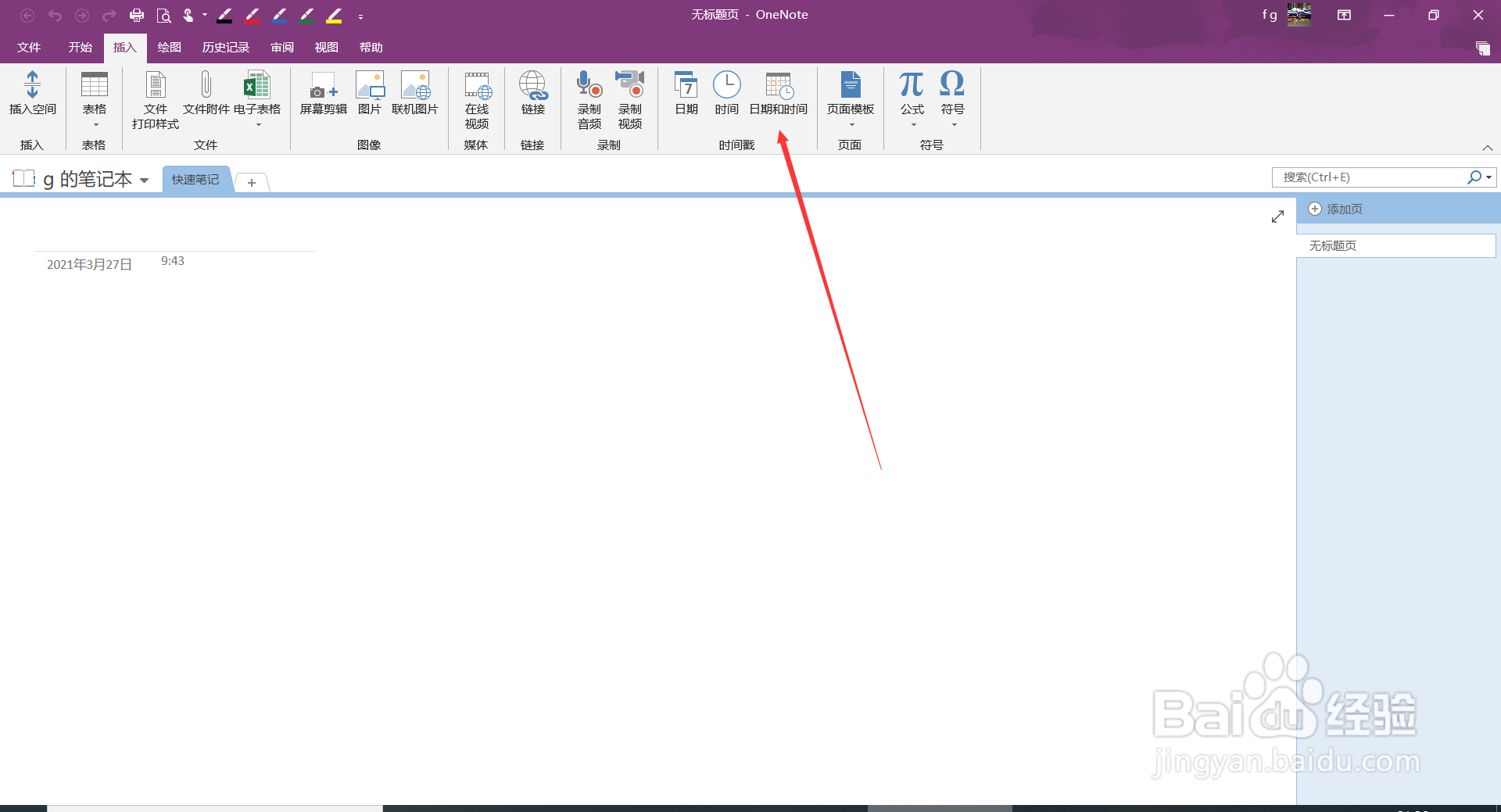
Task: Click the page date 2021年3月27日
Action: (x=89, y=265)
